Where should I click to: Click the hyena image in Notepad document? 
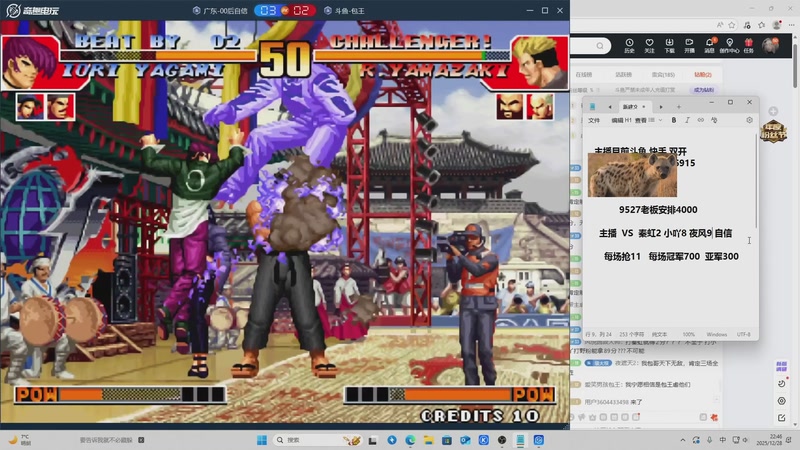click(x=632, y=175)
